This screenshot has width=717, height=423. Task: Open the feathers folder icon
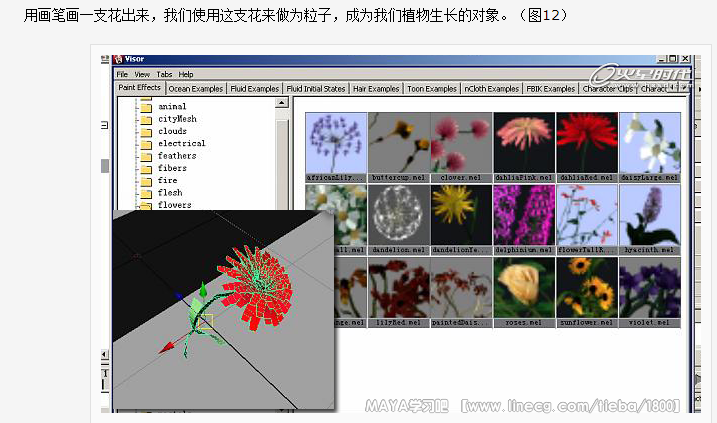(x=146, y=156)
